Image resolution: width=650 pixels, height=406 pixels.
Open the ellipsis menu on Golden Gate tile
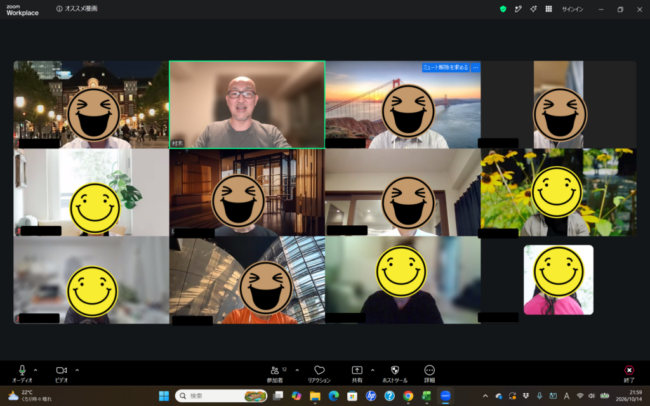475,67
